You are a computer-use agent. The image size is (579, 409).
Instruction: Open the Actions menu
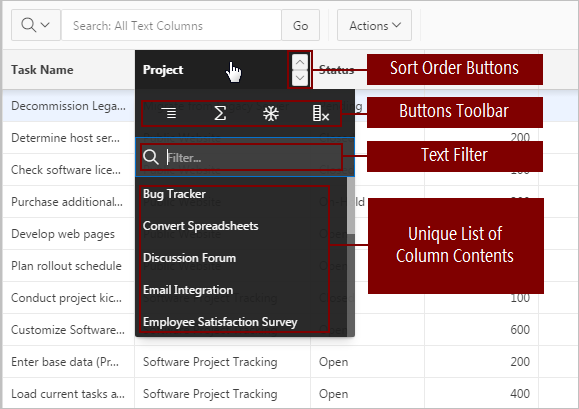click(x=374, y=25)
